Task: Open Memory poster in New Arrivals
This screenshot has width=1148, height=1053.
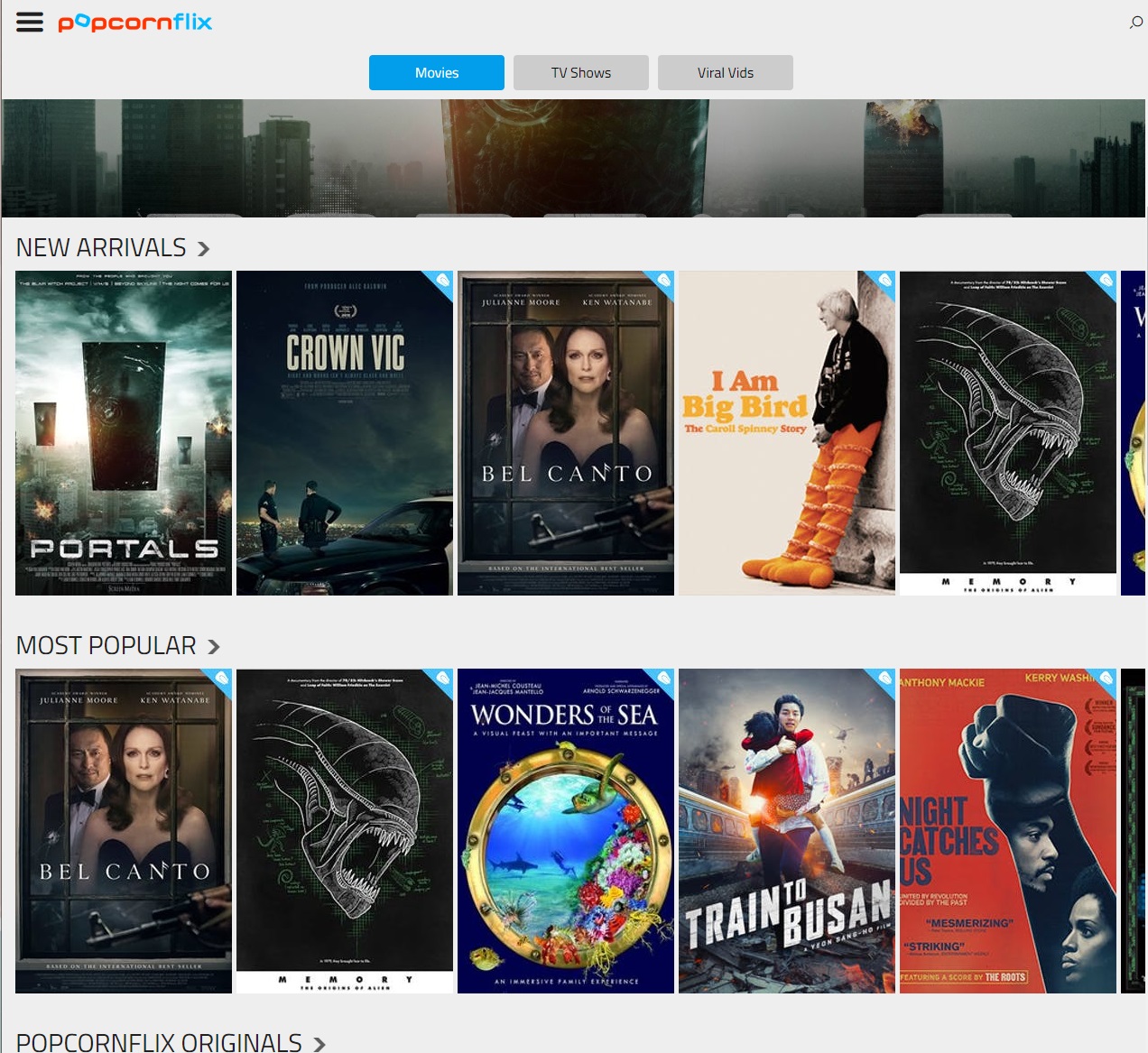Action: (x=1008, y=433)
